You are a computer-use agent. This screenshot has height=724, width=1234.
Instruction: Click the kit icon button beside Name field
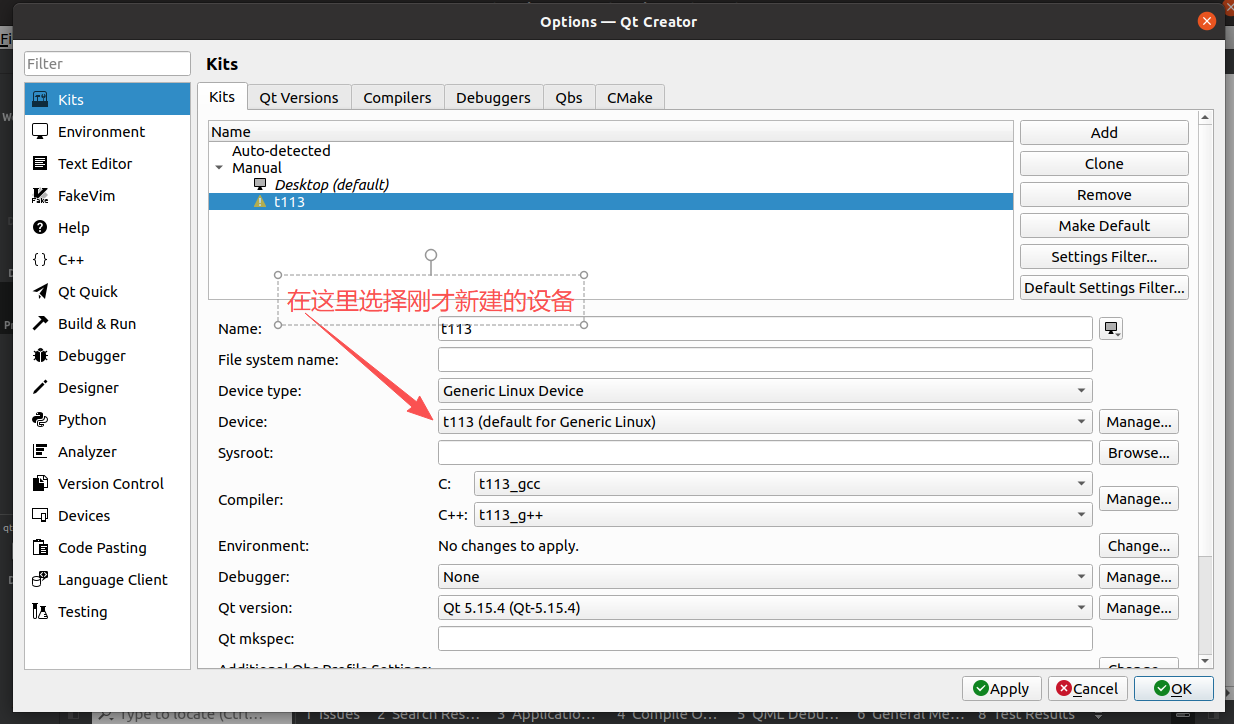1111,329
